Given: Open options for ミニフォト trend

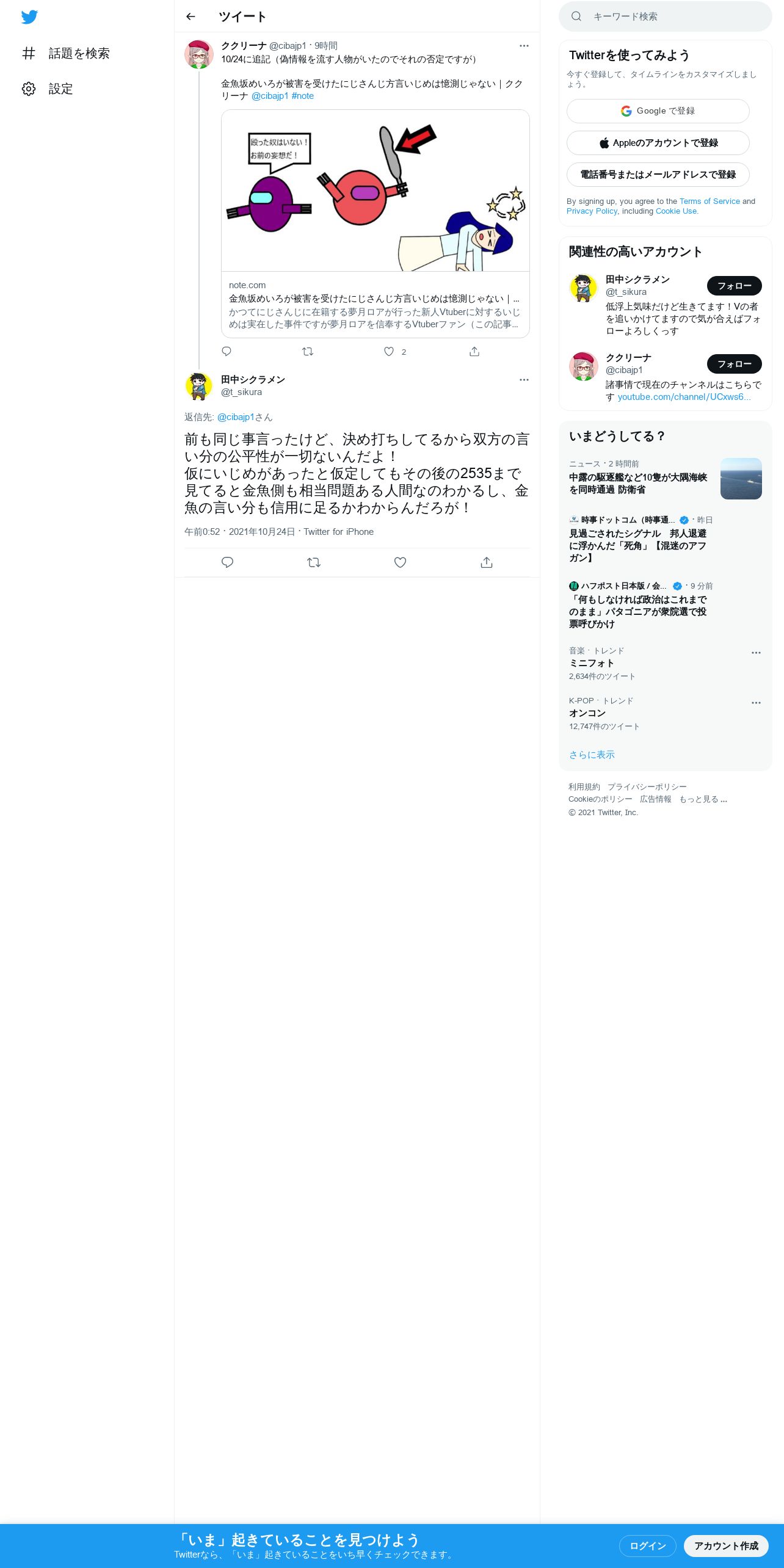Looking at the screenshot, I should (756, 653).
